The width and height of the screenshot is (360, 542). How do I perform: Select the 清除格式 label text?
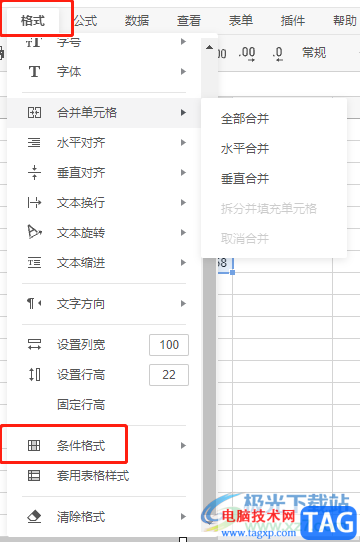coord(81,517)
